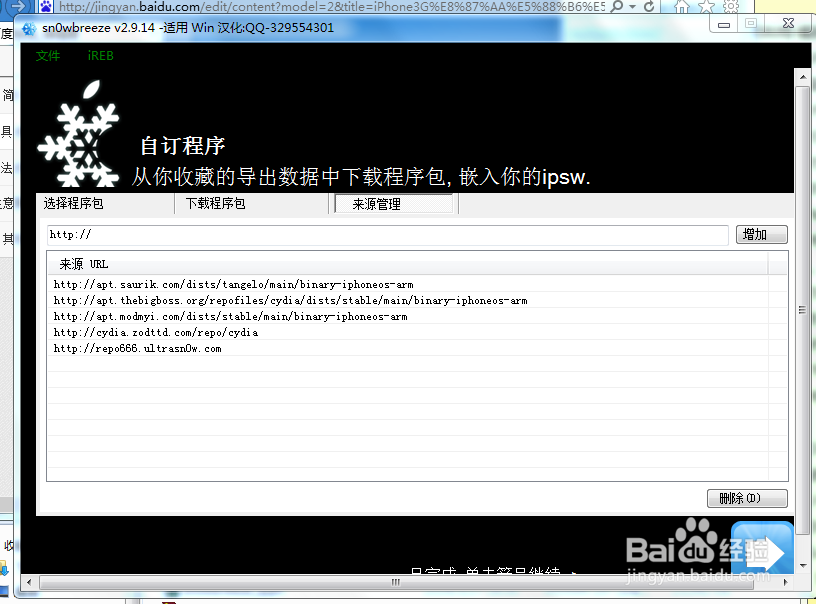Viewport: 816px width, 604px height.
Task: Open the iREB menu
Action: pyautogui.click(x=100, y=56)
